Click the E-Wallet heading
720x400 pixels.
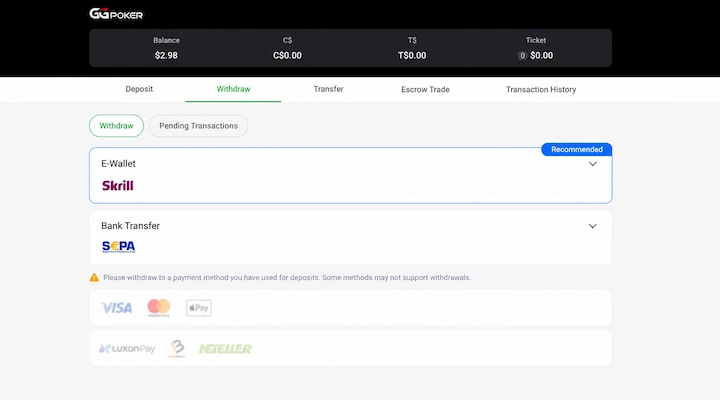tap(118, 163)
